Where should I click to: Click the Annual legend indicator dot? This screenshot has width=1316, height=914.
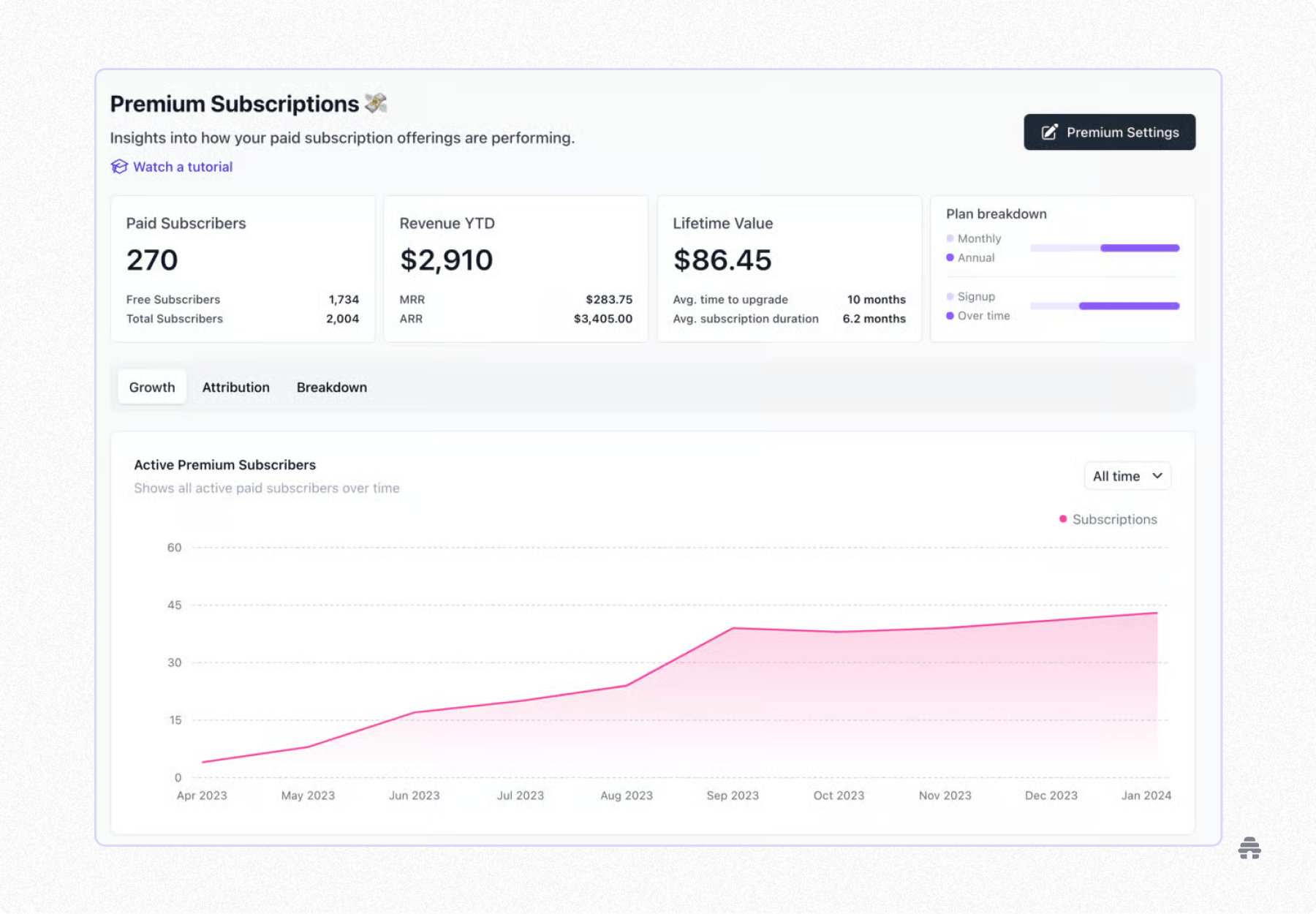tap(948, 257)
